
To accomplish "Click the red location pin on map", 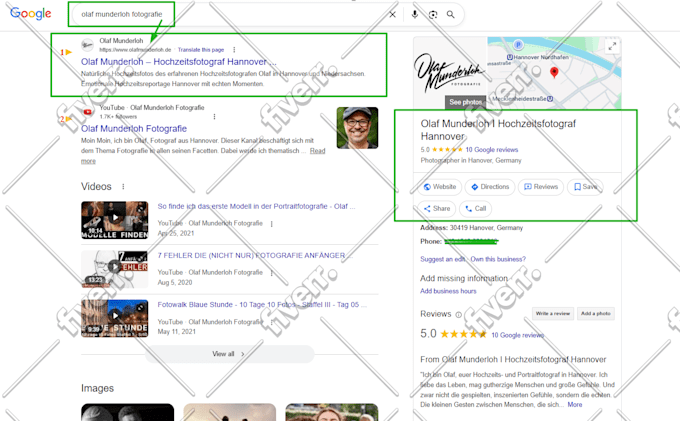I will coord(554,72).
